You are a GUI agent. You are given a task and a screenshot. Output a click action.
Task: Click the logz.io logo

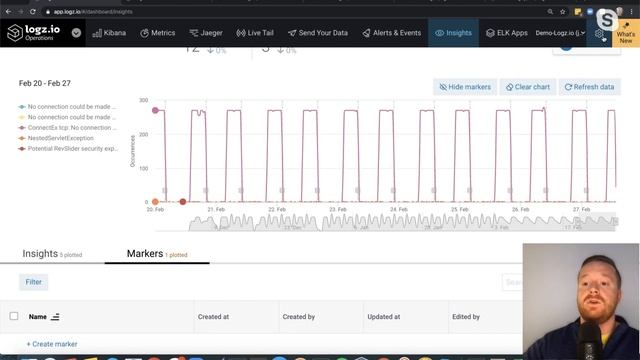(x=34, y=33)
